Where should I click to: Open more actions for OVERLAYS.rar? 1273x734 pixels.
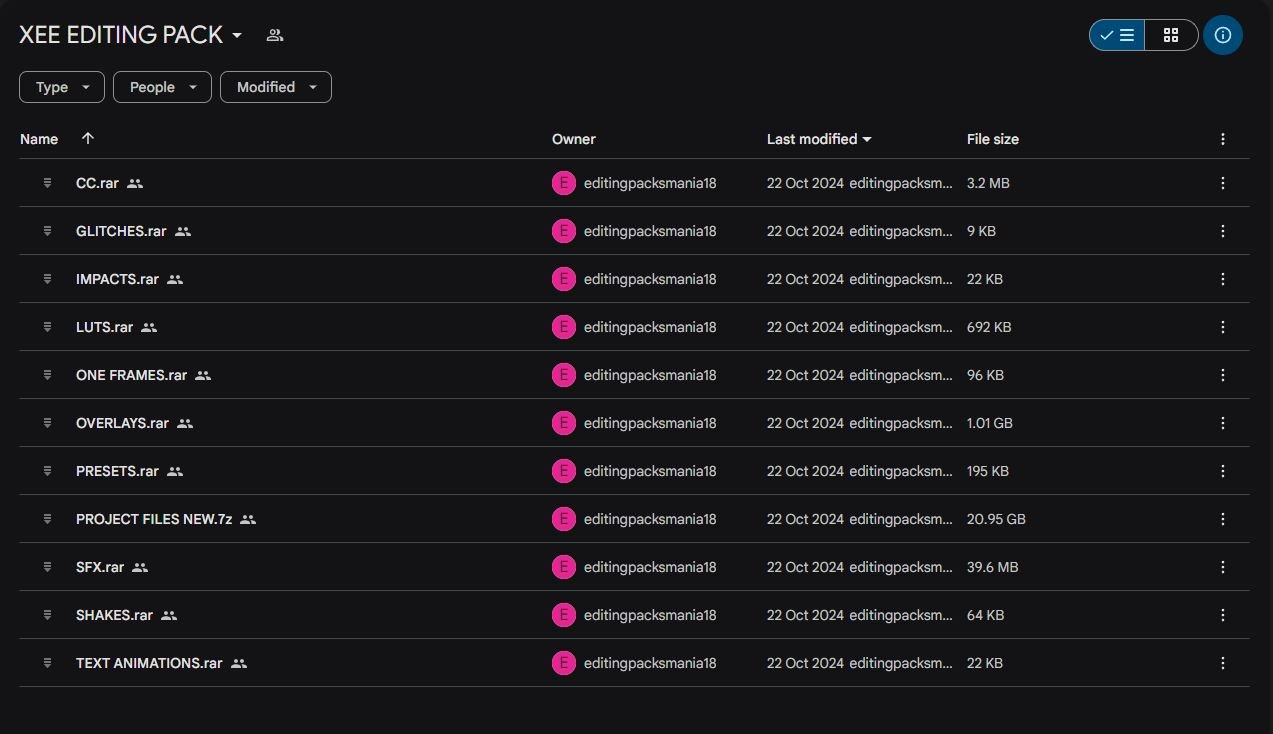pyautogui.click(x=1222, y=423)
